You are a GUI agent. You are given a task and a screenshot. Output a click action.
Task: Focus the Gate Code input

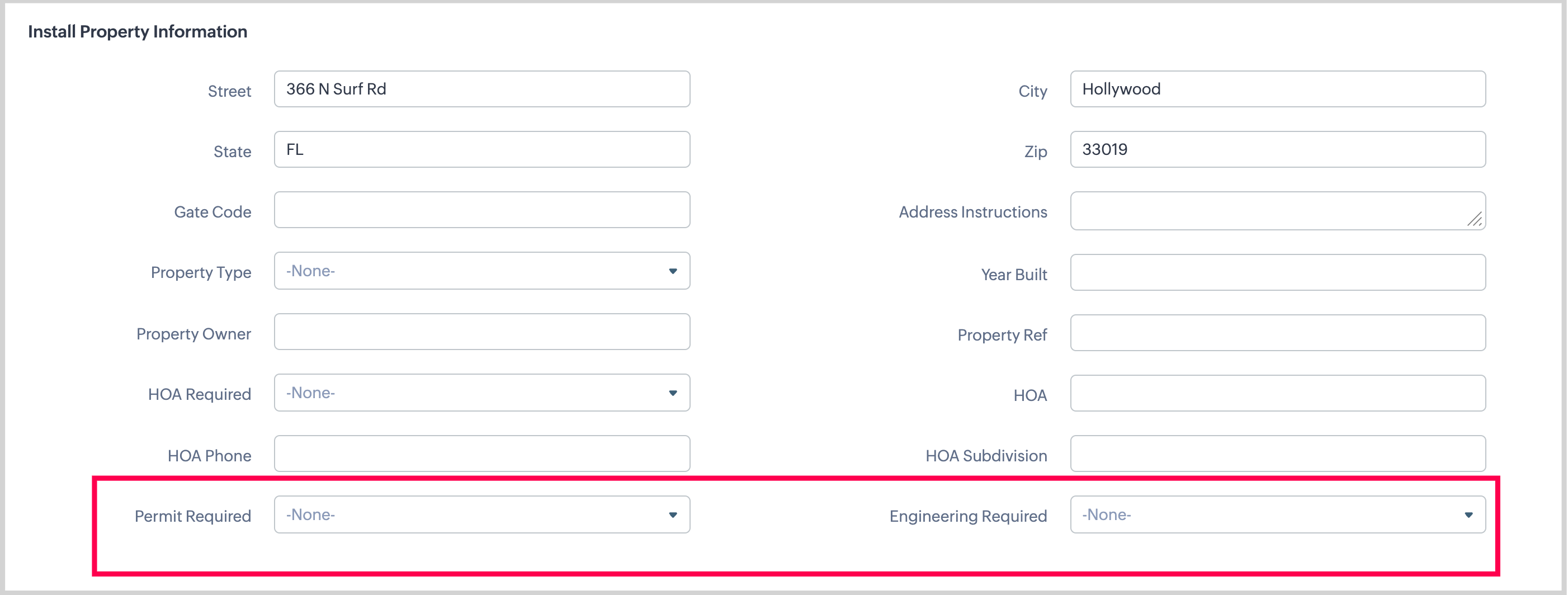click(x=481, y=210)
